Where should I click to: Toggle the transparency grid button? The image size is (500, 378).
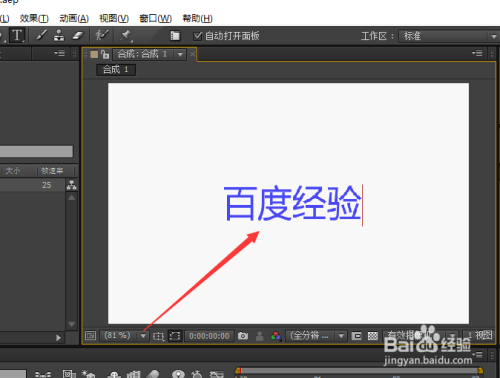373,336
